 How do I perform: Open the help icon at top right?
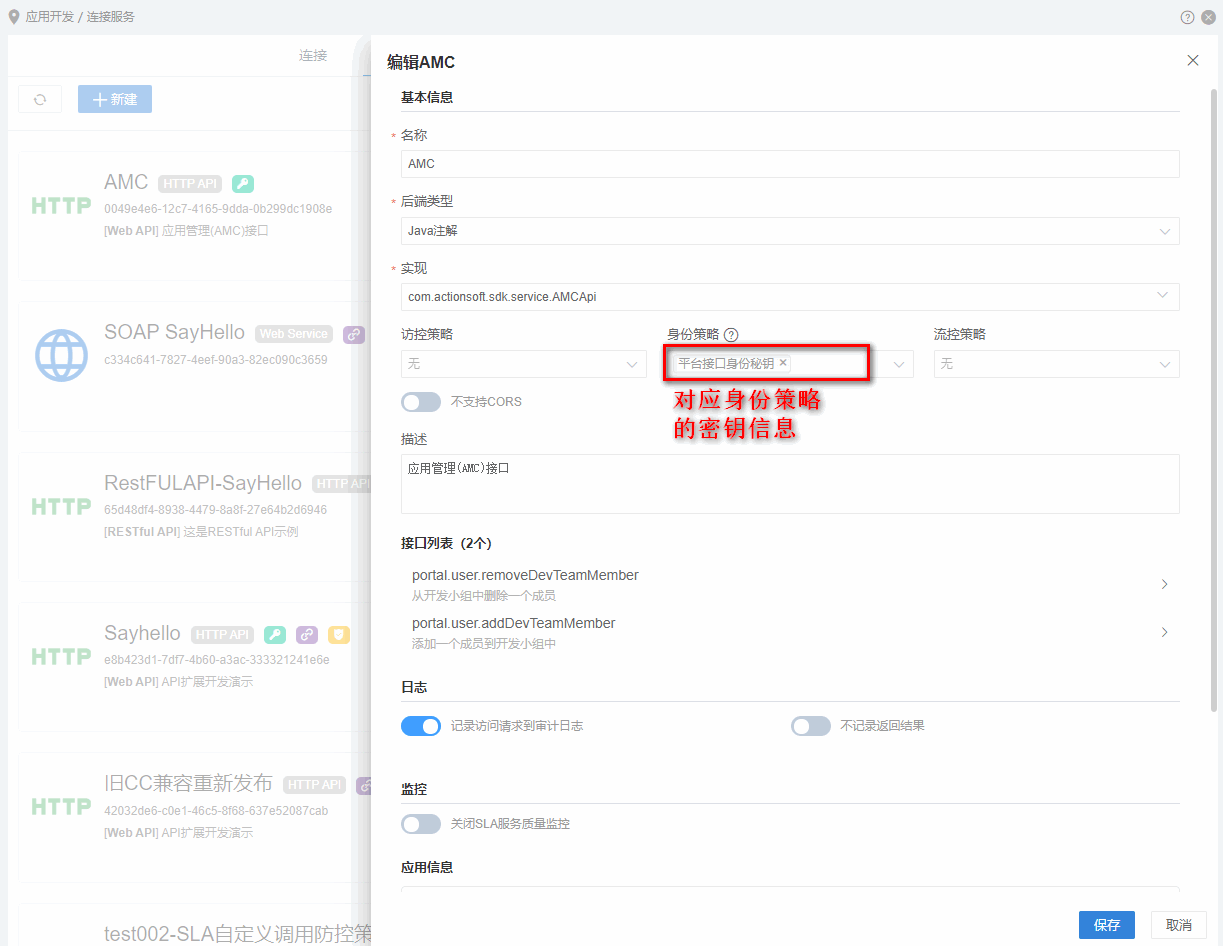coord(1187,17)
